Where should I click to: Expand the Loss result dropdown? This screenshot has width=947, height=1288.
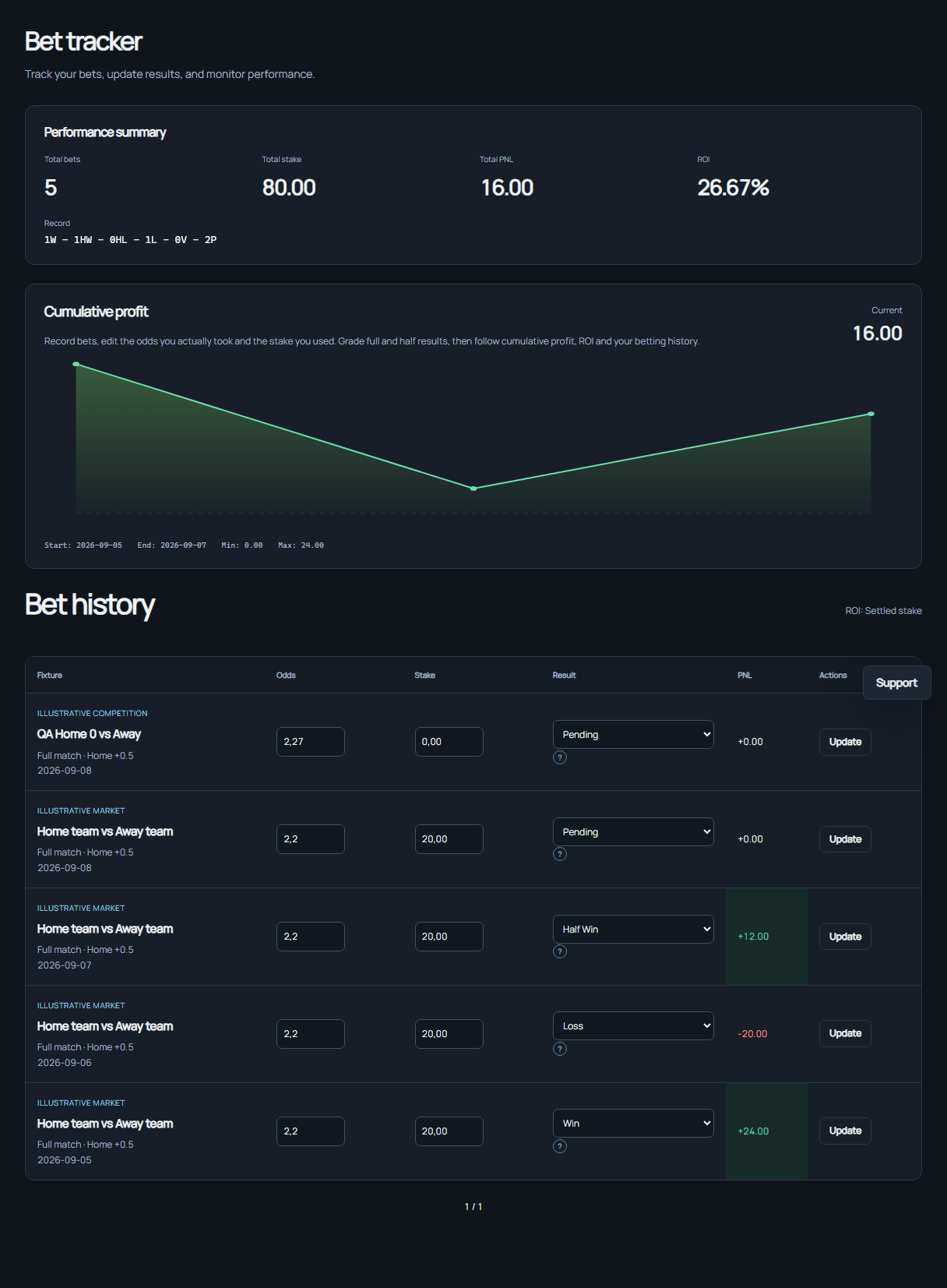coord(633,1025)
